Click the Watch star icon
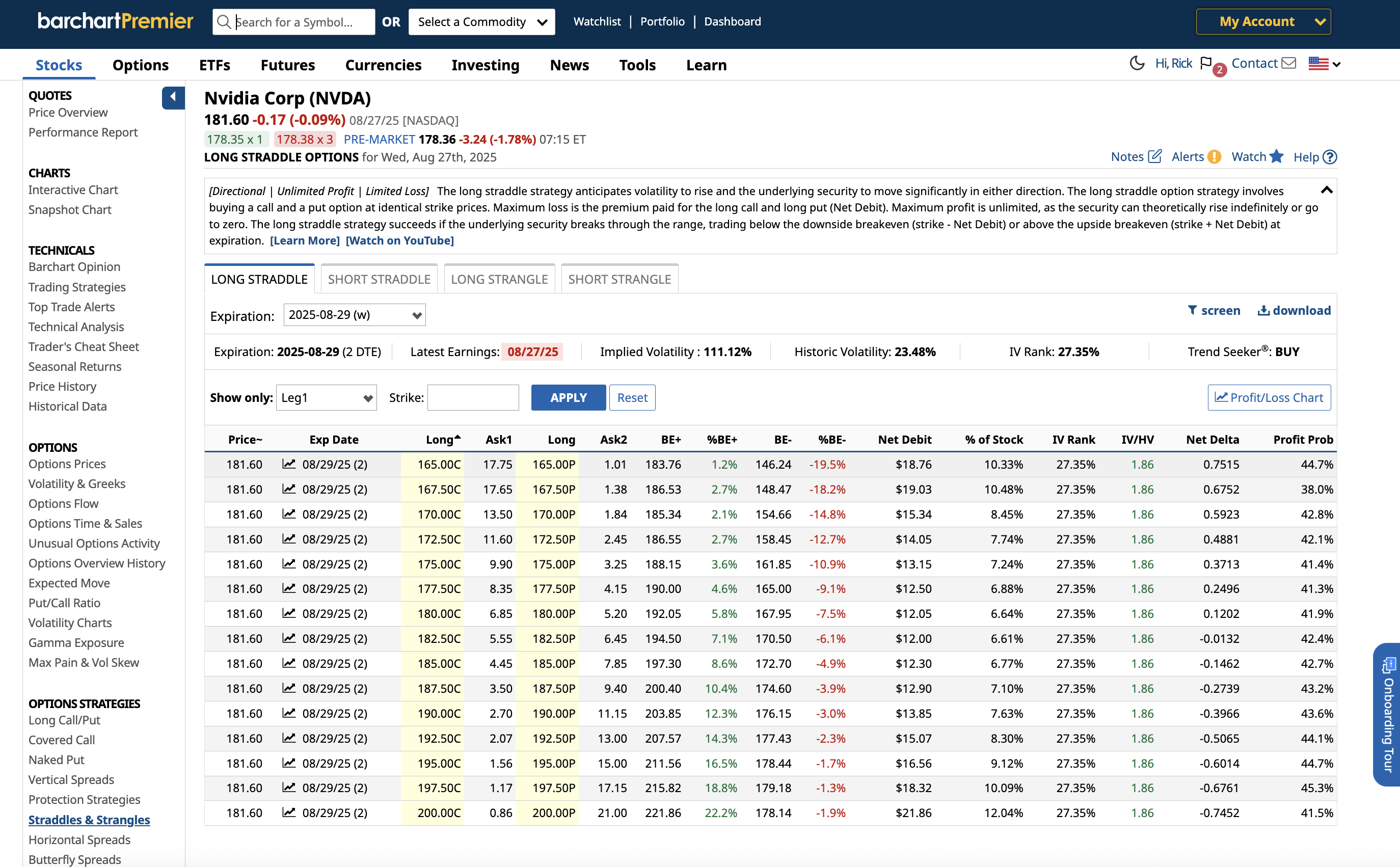The width and height of the screenshot is (1400, 867). [x=1277, y=156]
